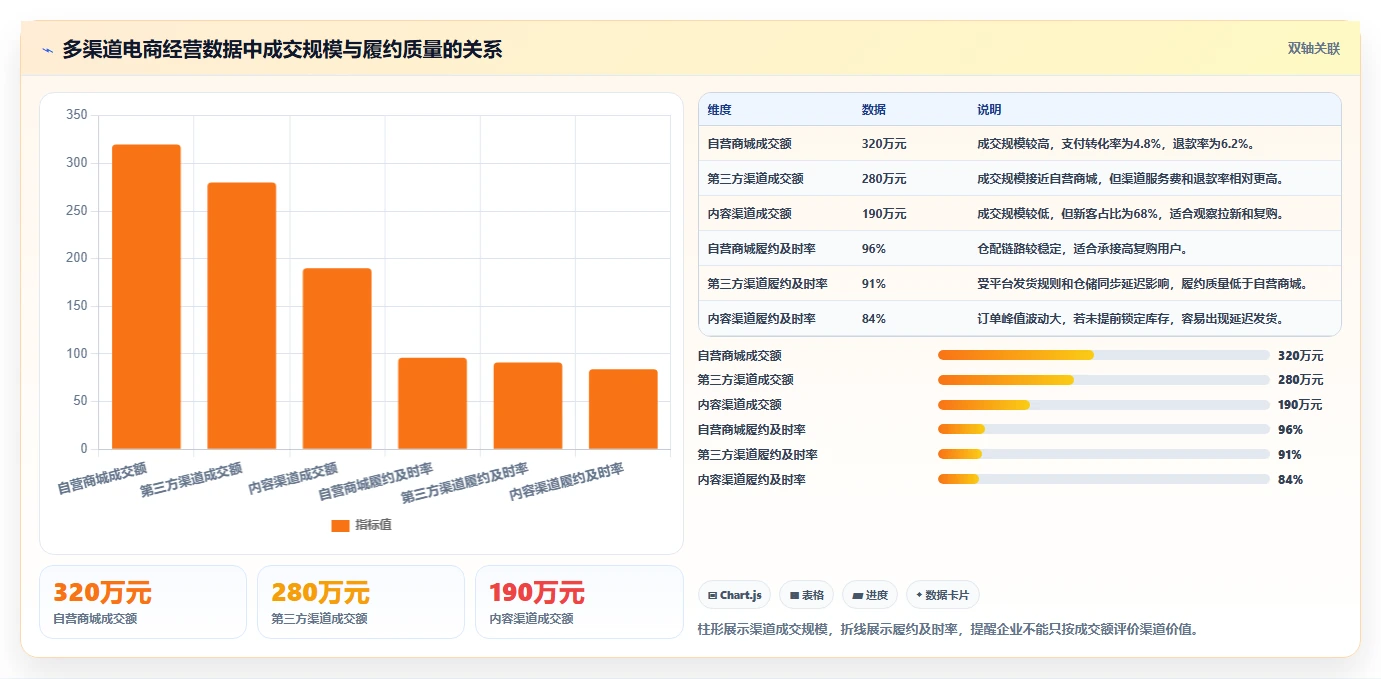
Task: Click the 280万元 progress bar
Action: coord(1104,380)
